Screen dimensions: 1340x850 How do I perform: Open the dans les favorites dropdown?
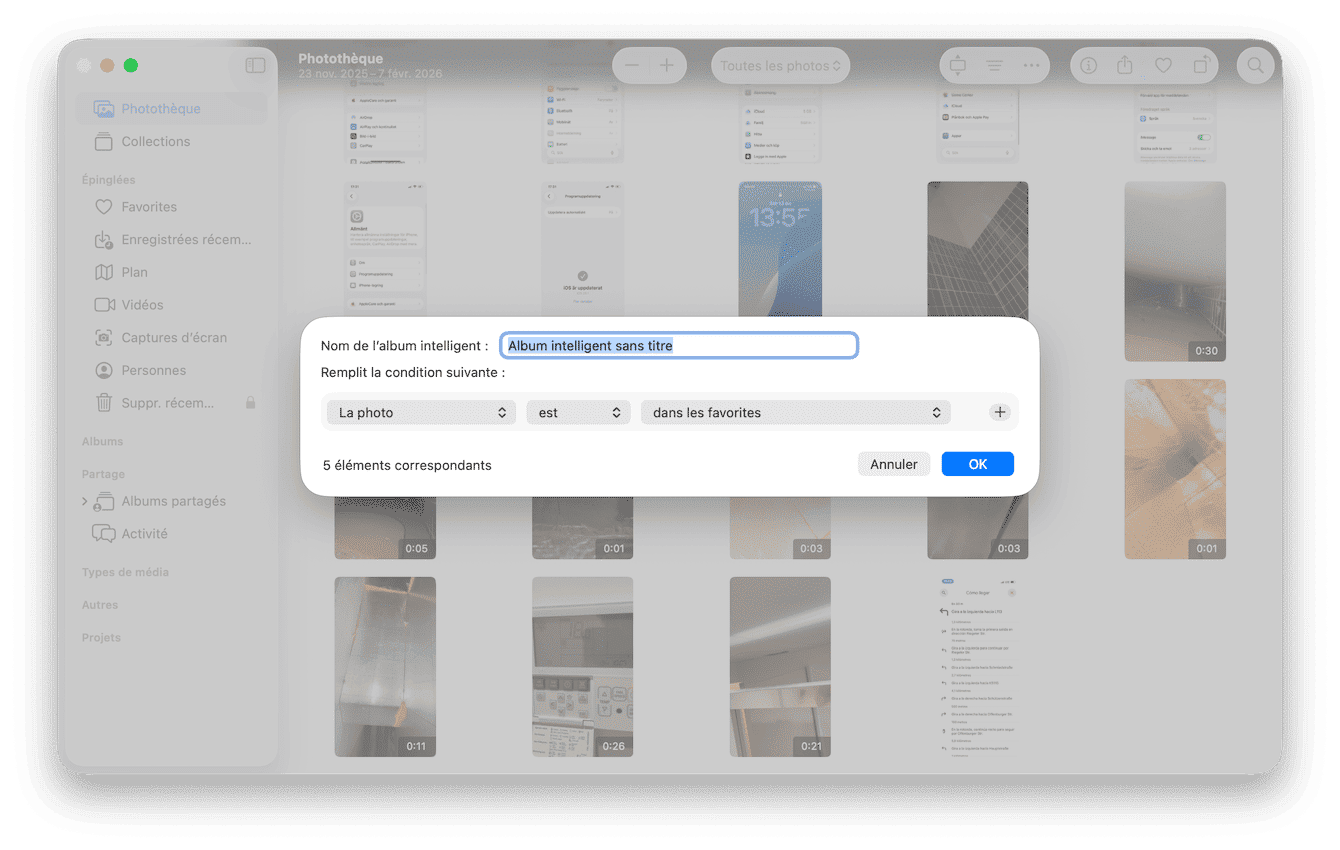click(x=795, y=411)
